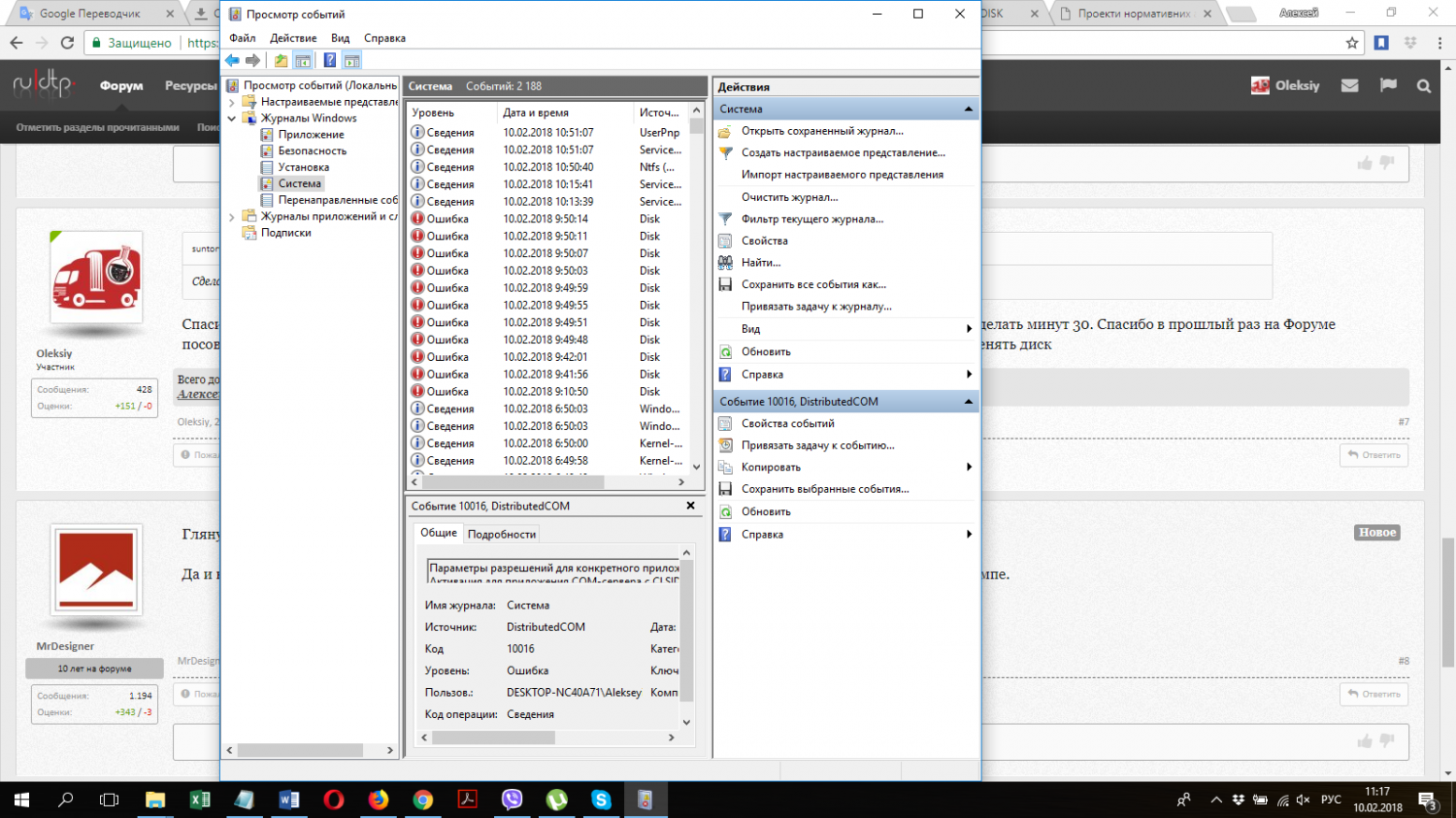Open the Действие menu
The height and width of the screenshot is (818, 1456).
[292, 38]
